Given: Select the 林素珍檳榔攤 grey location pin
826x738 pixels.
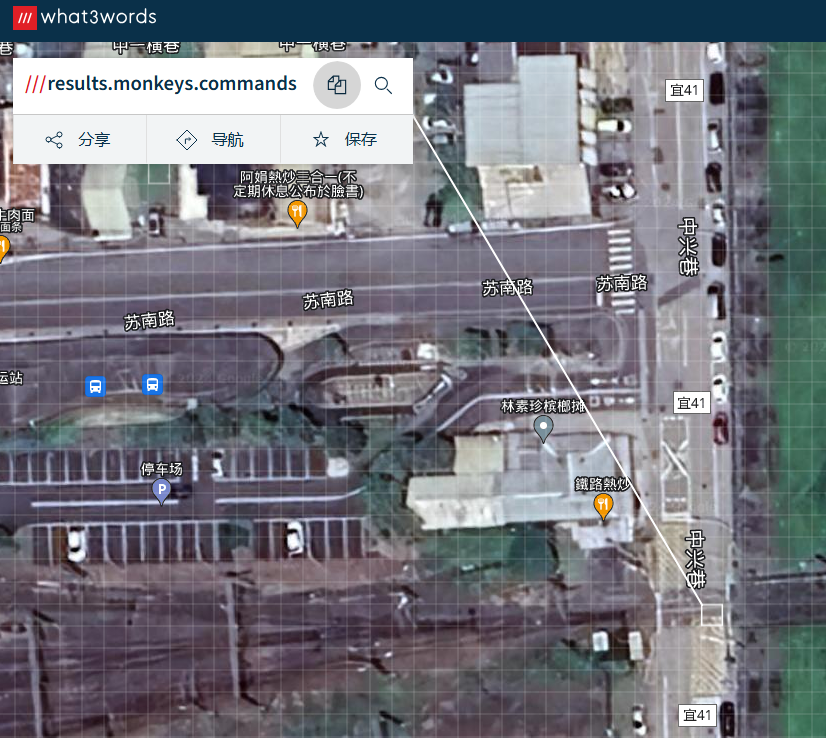Looking at the screenshot, I should [543, 429].
